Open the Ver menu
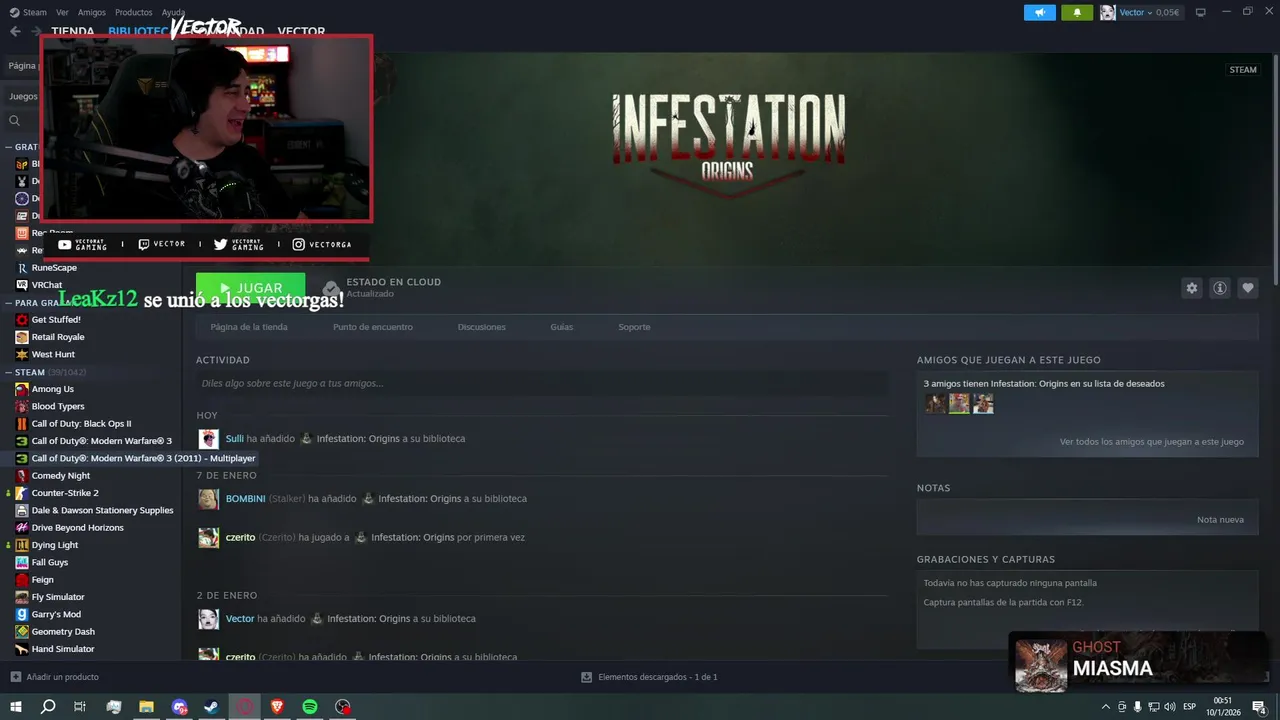Screen dimensions: 1280x720 click(62, 13)
